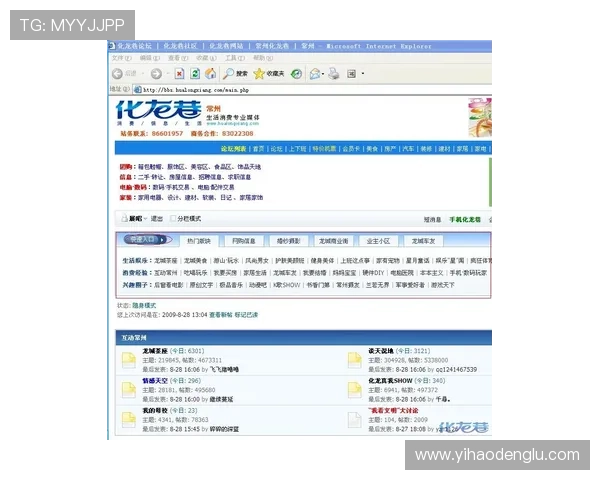Open the 工具 (Tools) menu
This screenshot has width=600, height=480.
(x=235, y=58)
